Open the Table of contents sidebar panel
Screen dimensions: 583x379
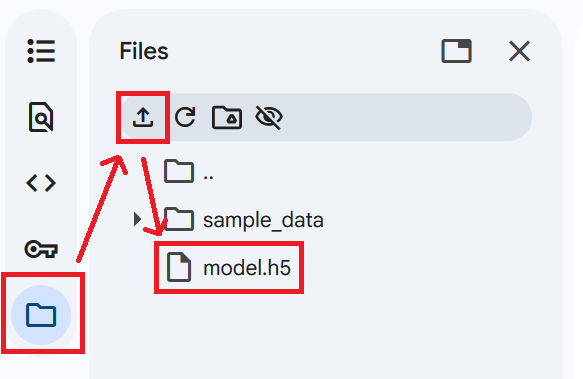[41, 51]
